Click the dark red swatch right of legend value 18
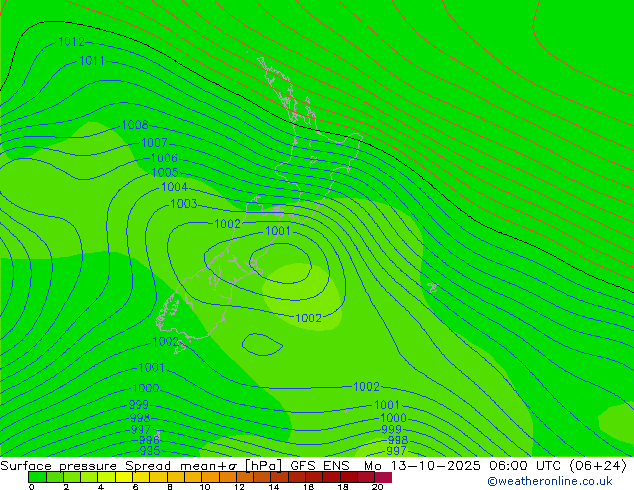This screenshot has width=634, height=490. (x=349, y=477)
